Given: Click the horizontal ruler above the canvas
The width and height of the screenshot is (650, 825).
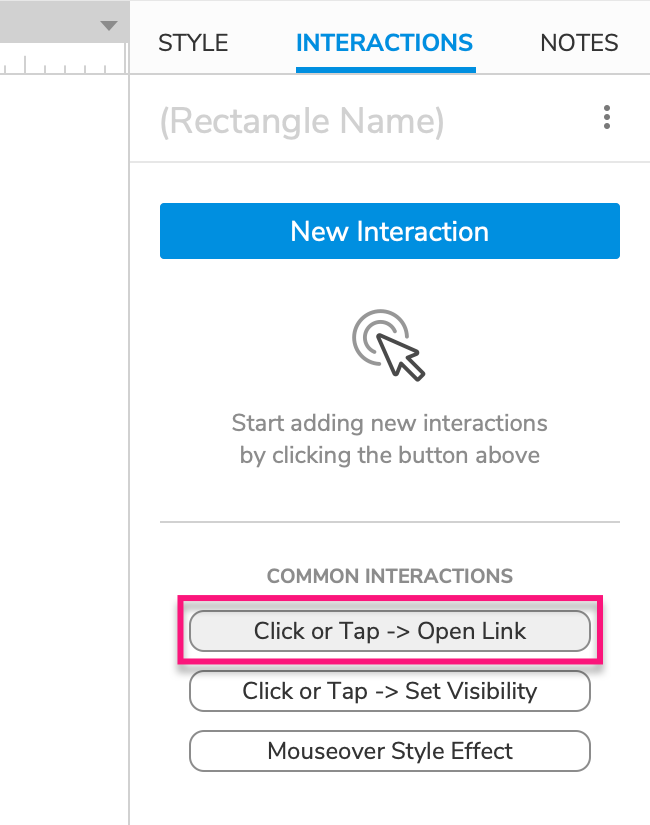Looking at the screenshot, I should point(60,66).
